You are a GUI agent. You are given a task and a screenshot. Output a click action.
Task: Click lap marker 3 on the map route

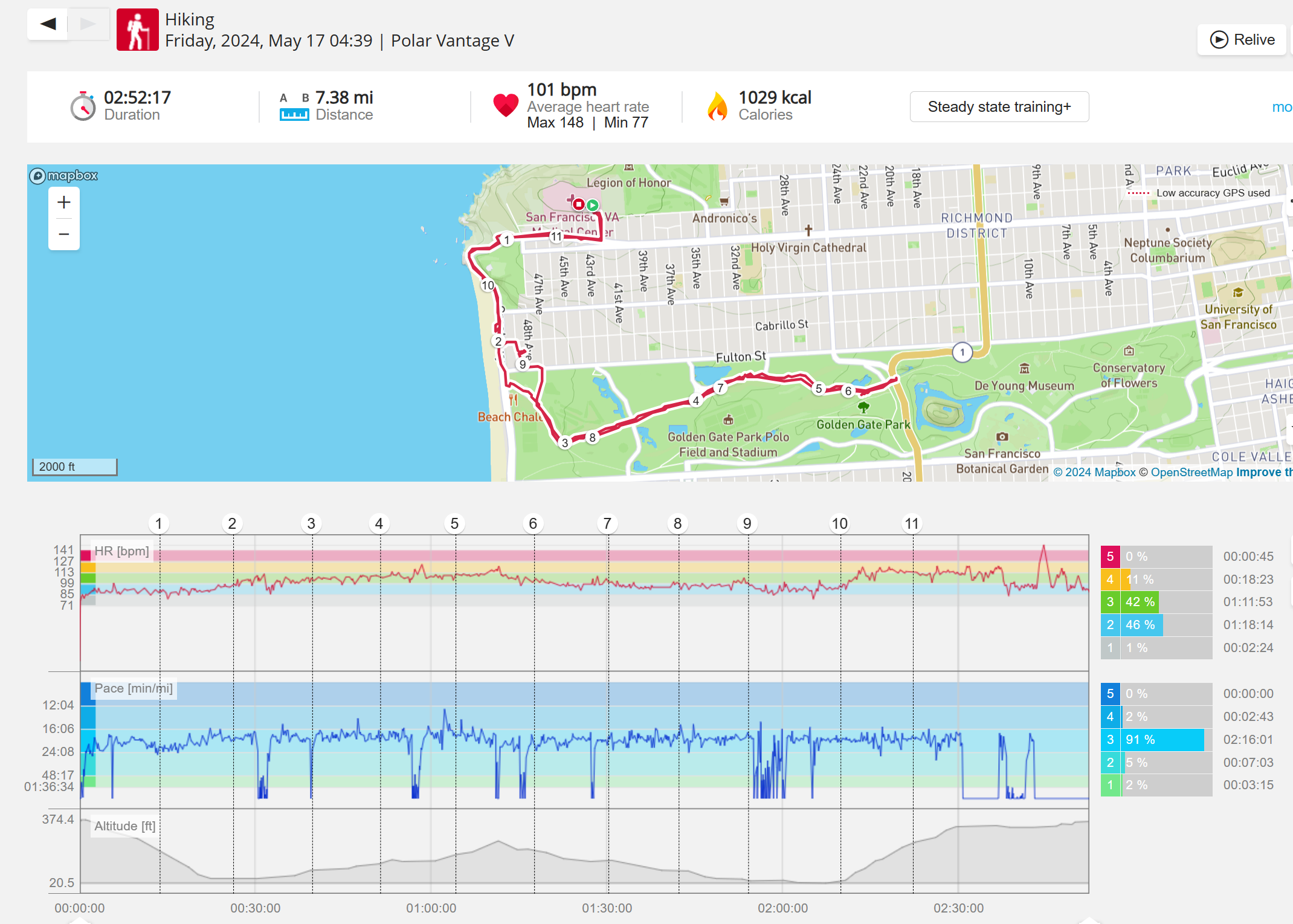565,443
